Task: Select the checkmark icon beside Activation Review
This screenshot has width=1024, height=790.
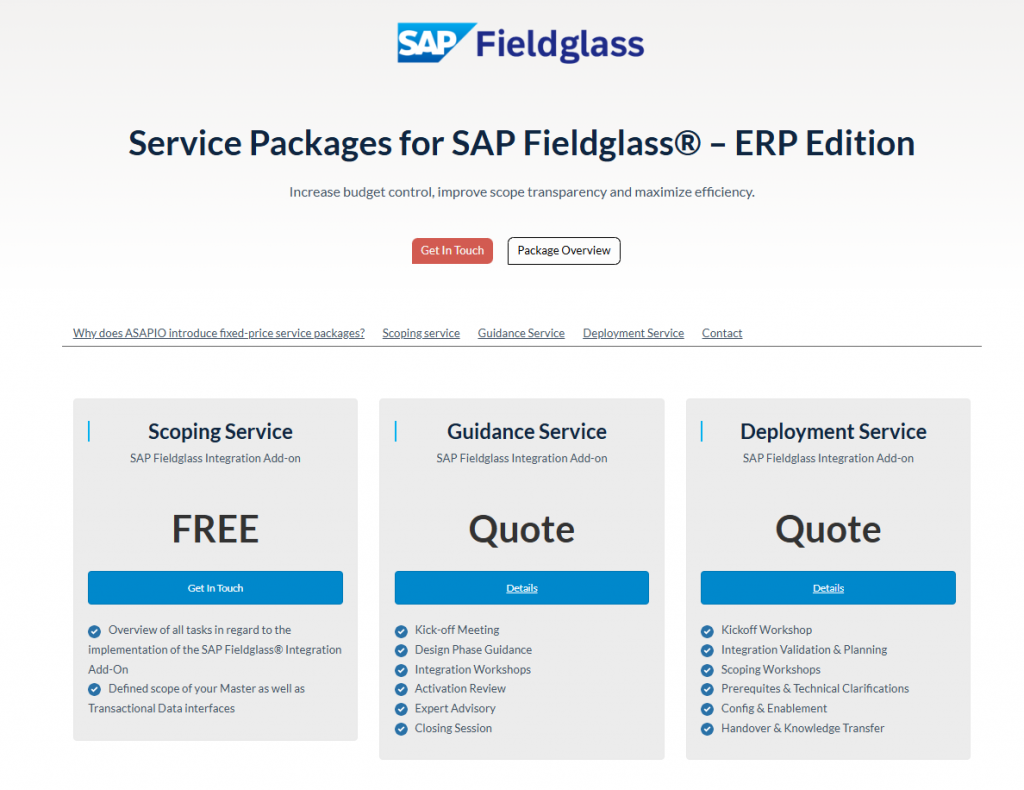Action: click(x=401, y=689)
